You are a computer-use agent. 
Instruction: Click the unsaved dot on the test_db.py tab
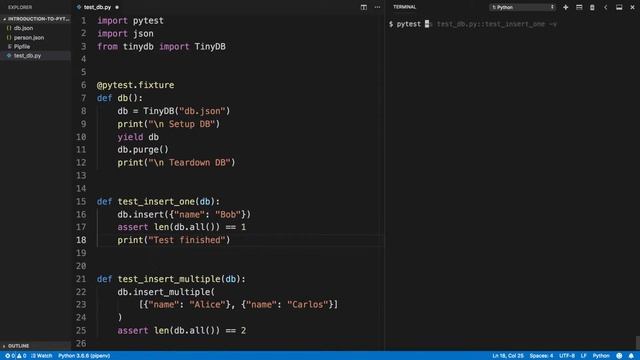[x=117, y=7]
